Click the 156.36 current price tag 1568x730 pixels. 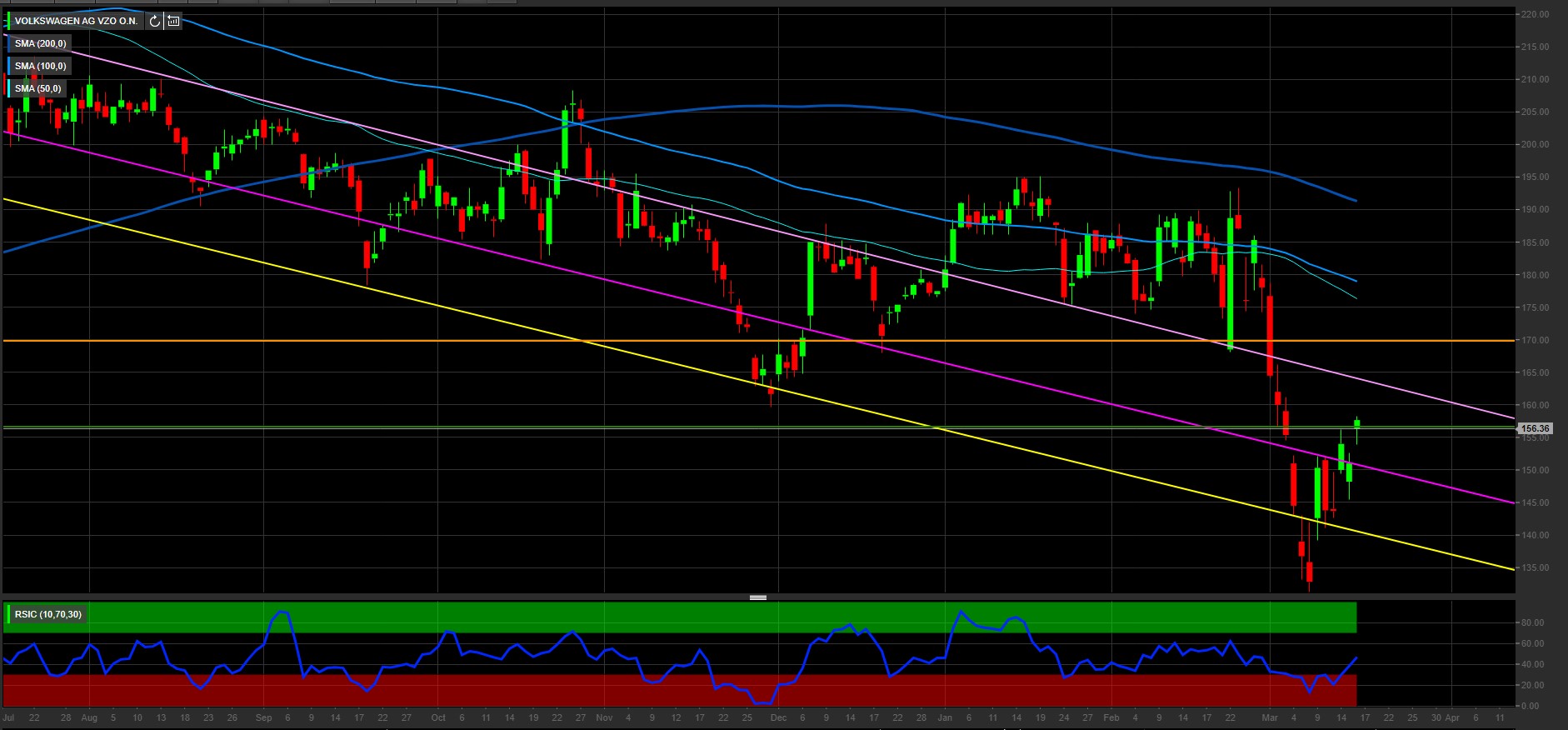pos(1534,428)
